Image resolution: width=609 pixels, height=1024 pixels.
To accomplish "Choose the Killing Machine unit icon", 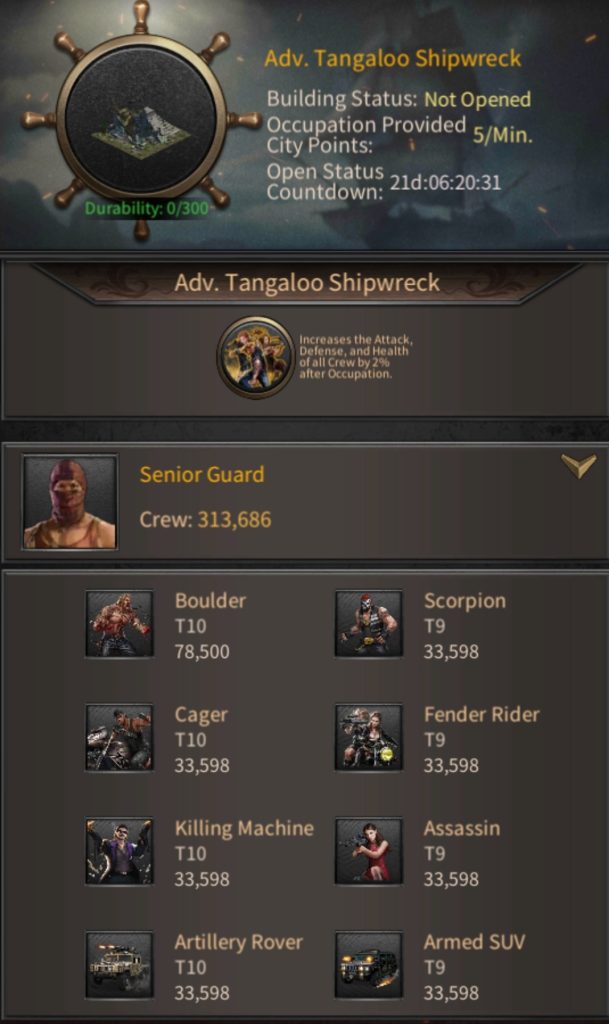I will [x=119, y=851].
